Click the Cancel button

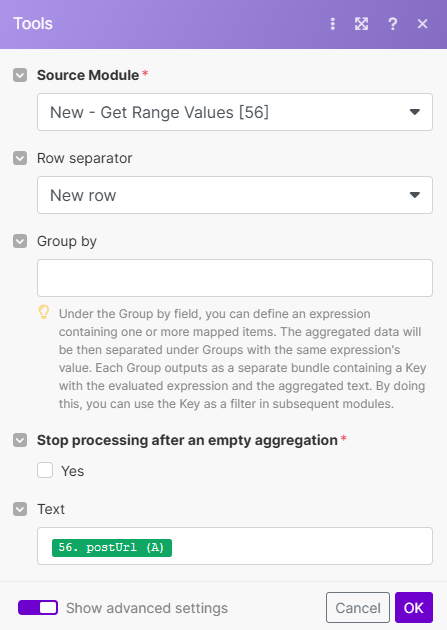(358, 608)
